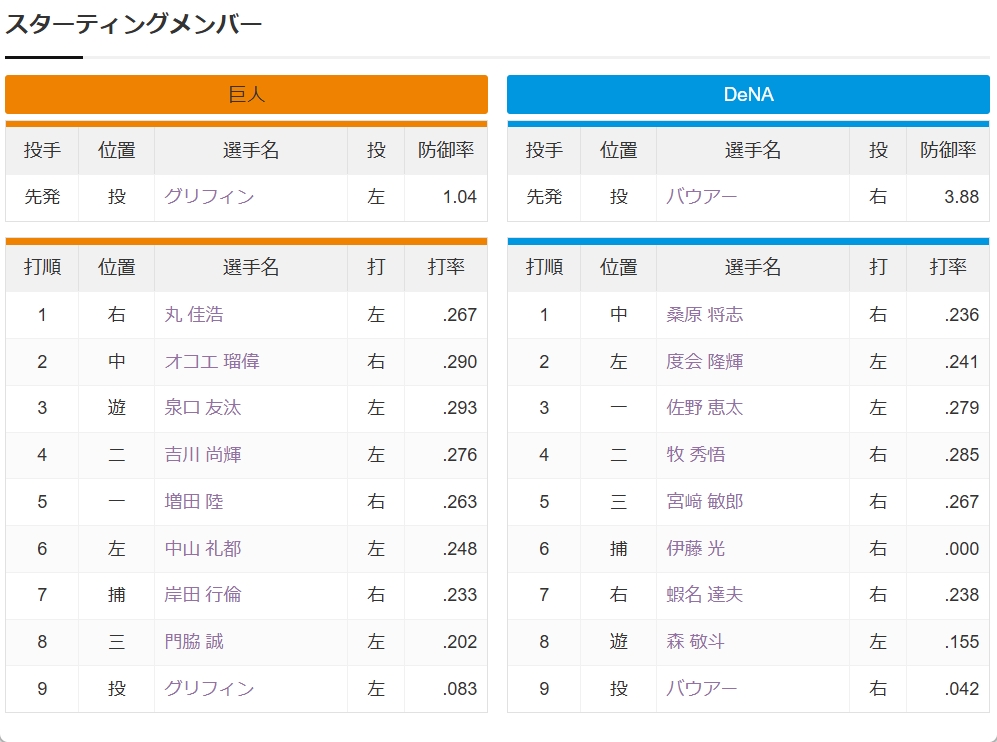
Task: Select batting average .241 for 度会
Action: click(x=961, y=362)
